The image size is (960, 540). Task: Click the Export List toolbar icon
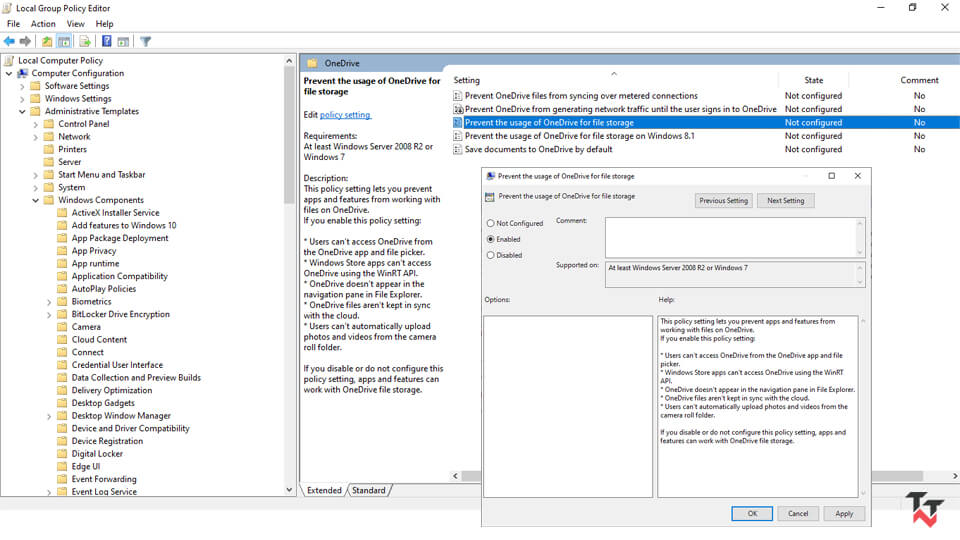[x=85, y=41]
